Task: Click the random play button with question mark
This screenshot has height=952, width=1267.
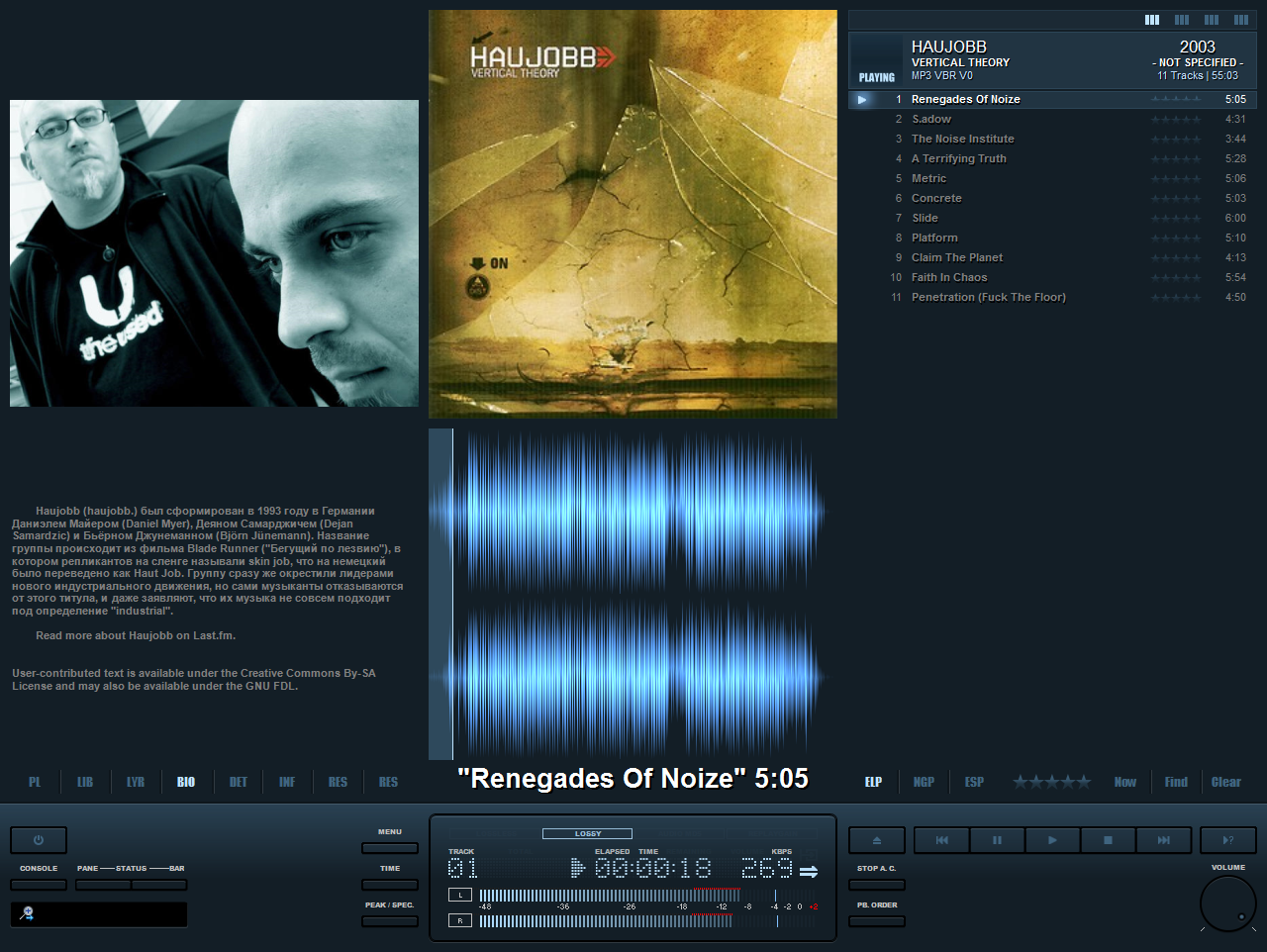Action: tap(1227, 840)
